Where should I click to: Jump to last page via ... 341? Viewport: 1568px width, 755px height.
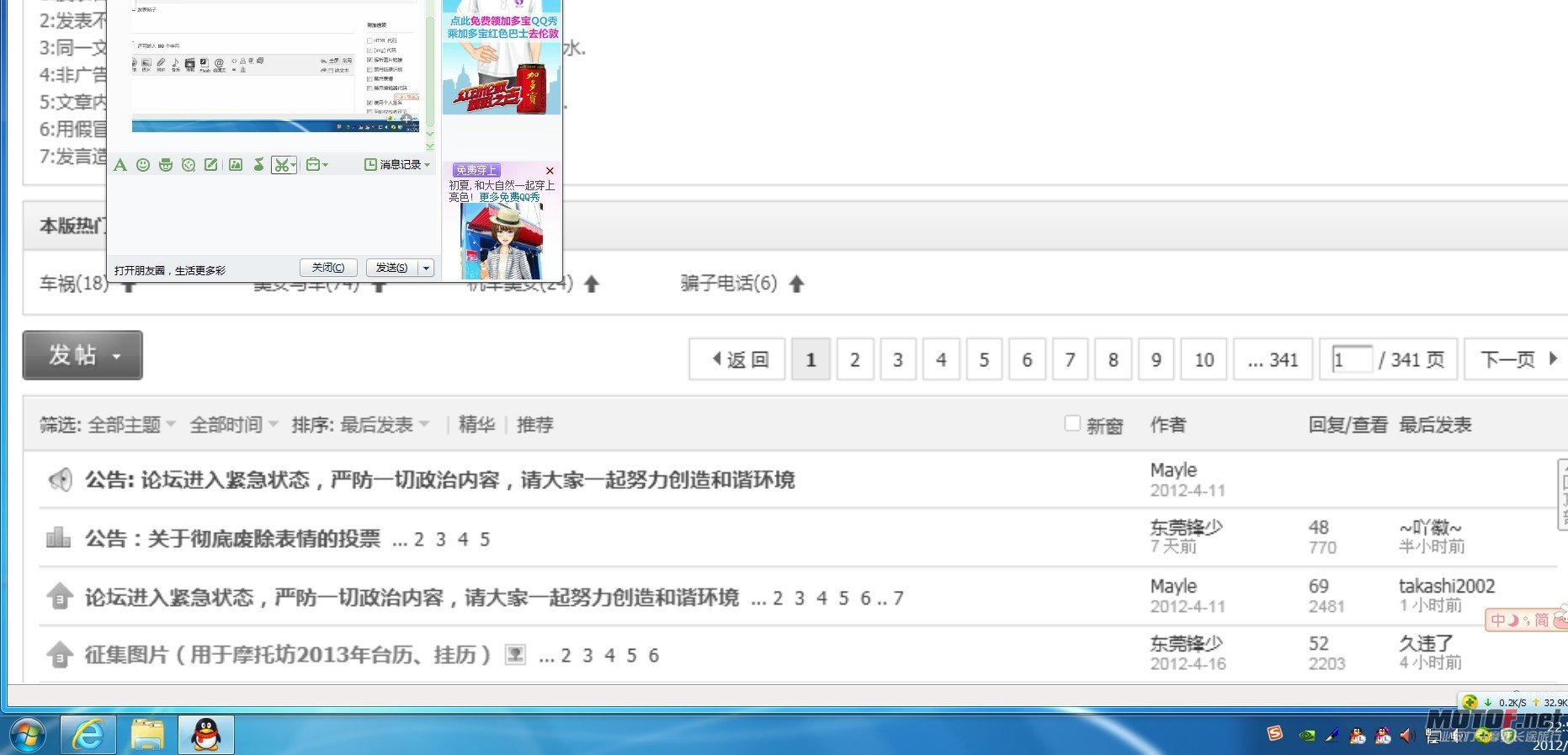tap(1273, 359)
